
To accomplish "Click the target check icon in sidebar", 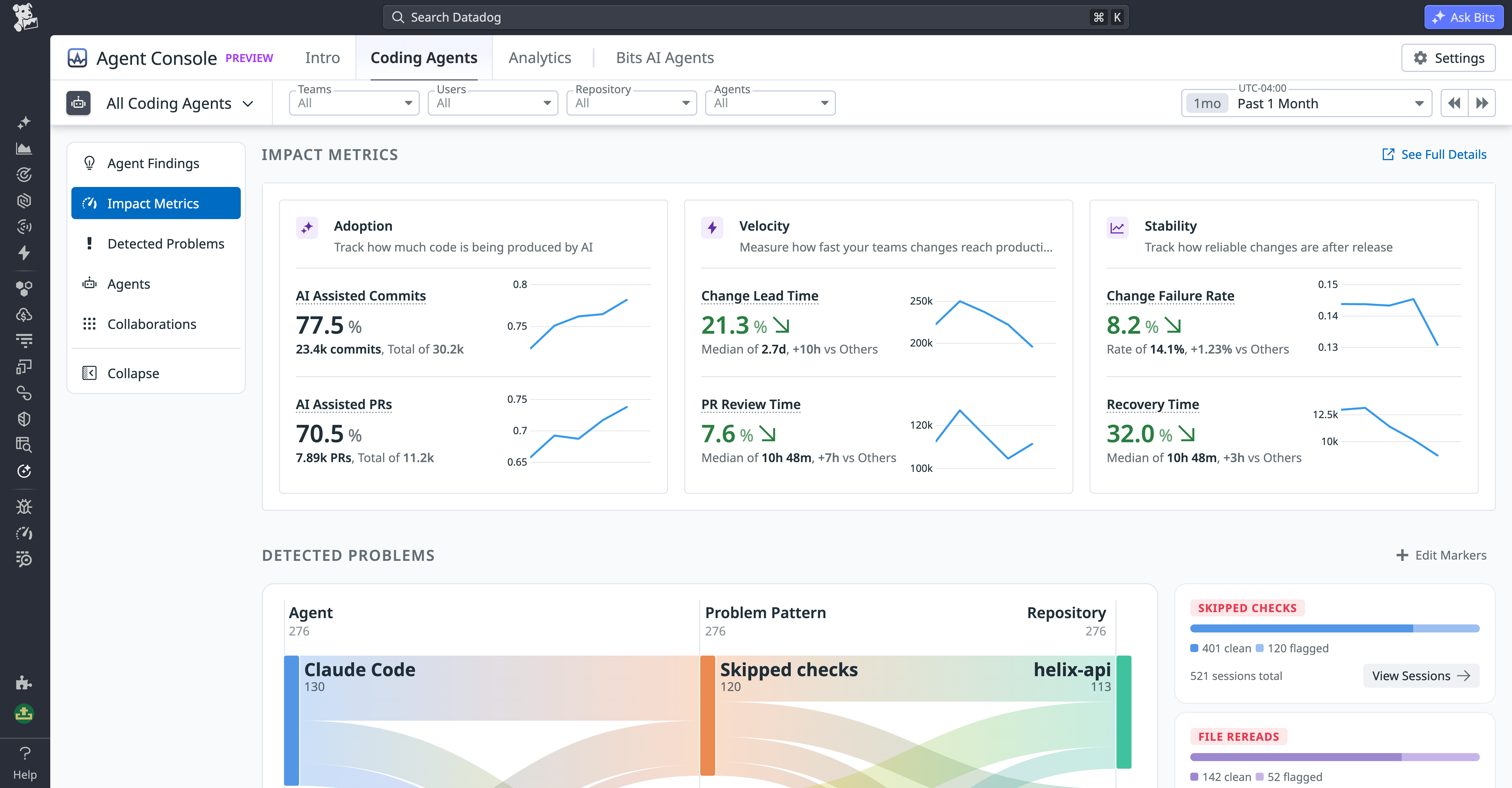I will click(x=24, y=174).
